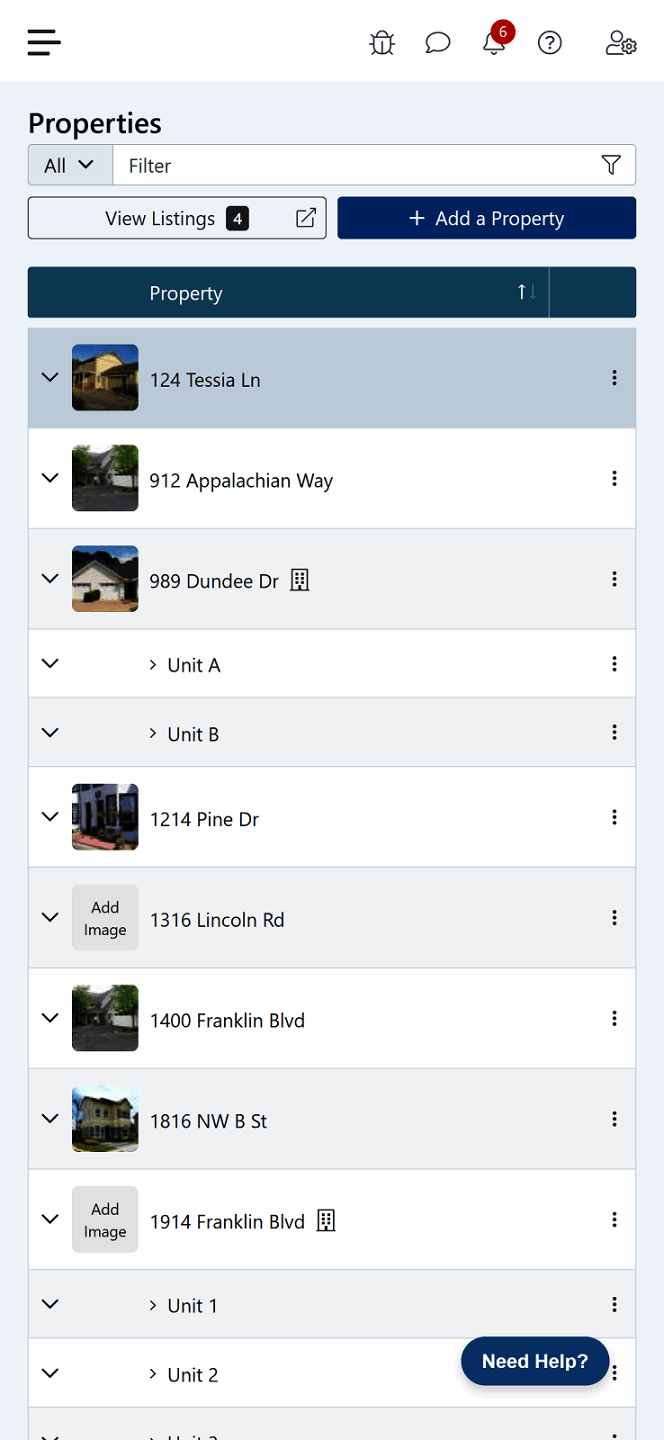Viewport: 664px width, 1440px height.
Task: Open kebab menu for 124 Tessia Ln
Action: [x=614, y=378]
